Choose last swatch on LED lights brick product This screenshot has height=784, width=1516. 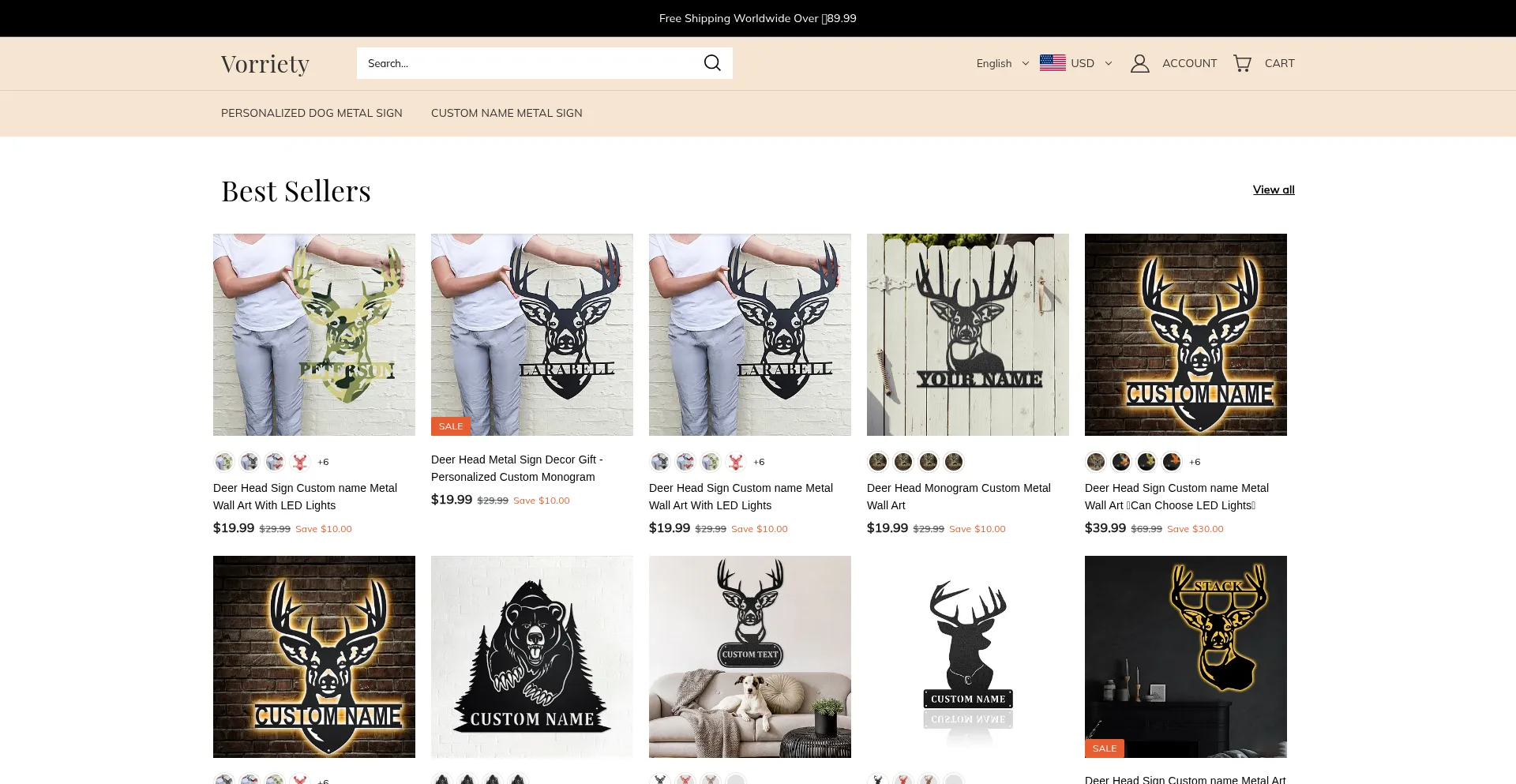pyautogui.click(x=1172, y=462)
